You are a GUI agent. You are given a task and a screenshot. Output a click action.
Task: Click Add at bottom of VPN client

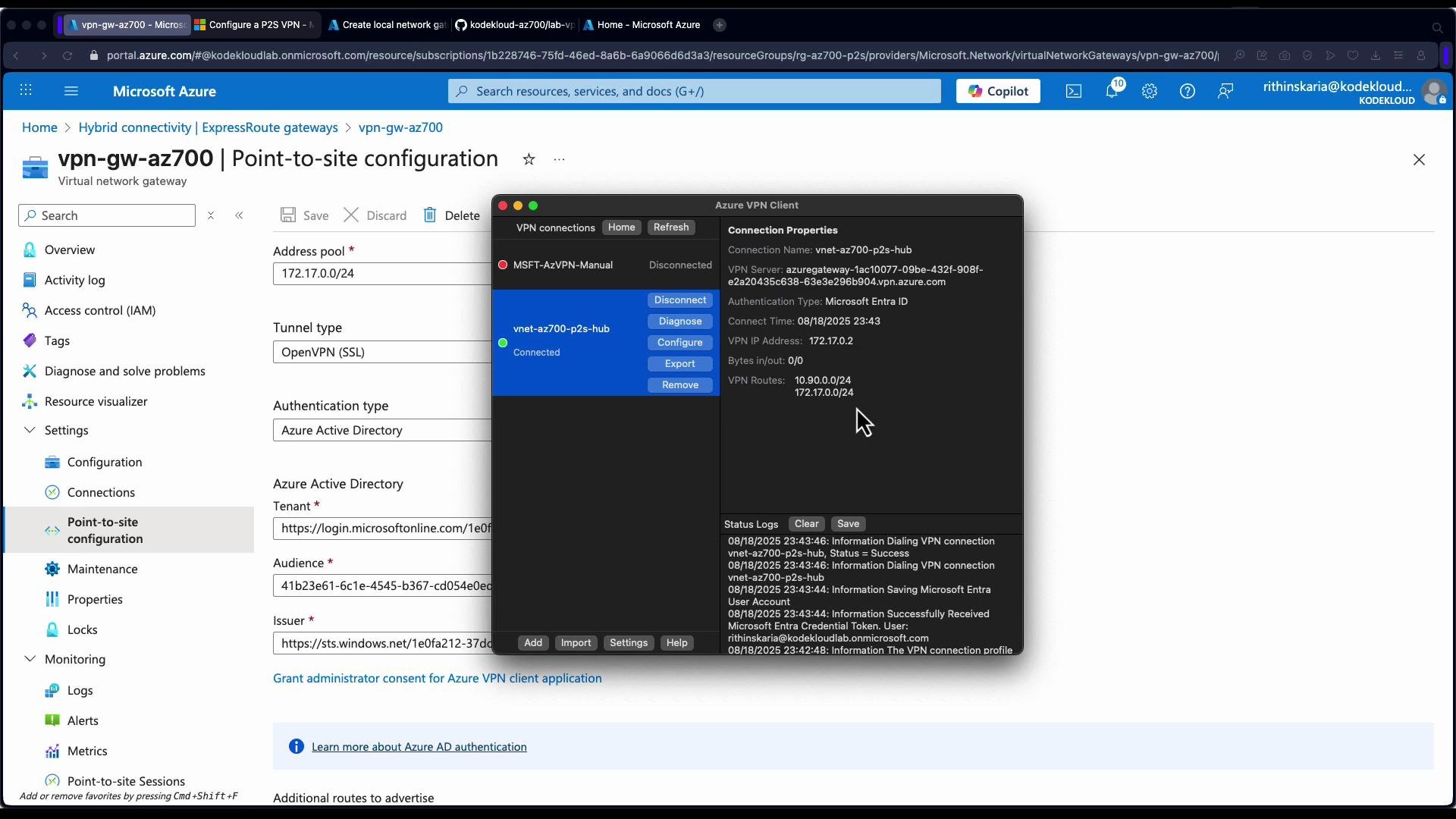(x=533, y=643)
